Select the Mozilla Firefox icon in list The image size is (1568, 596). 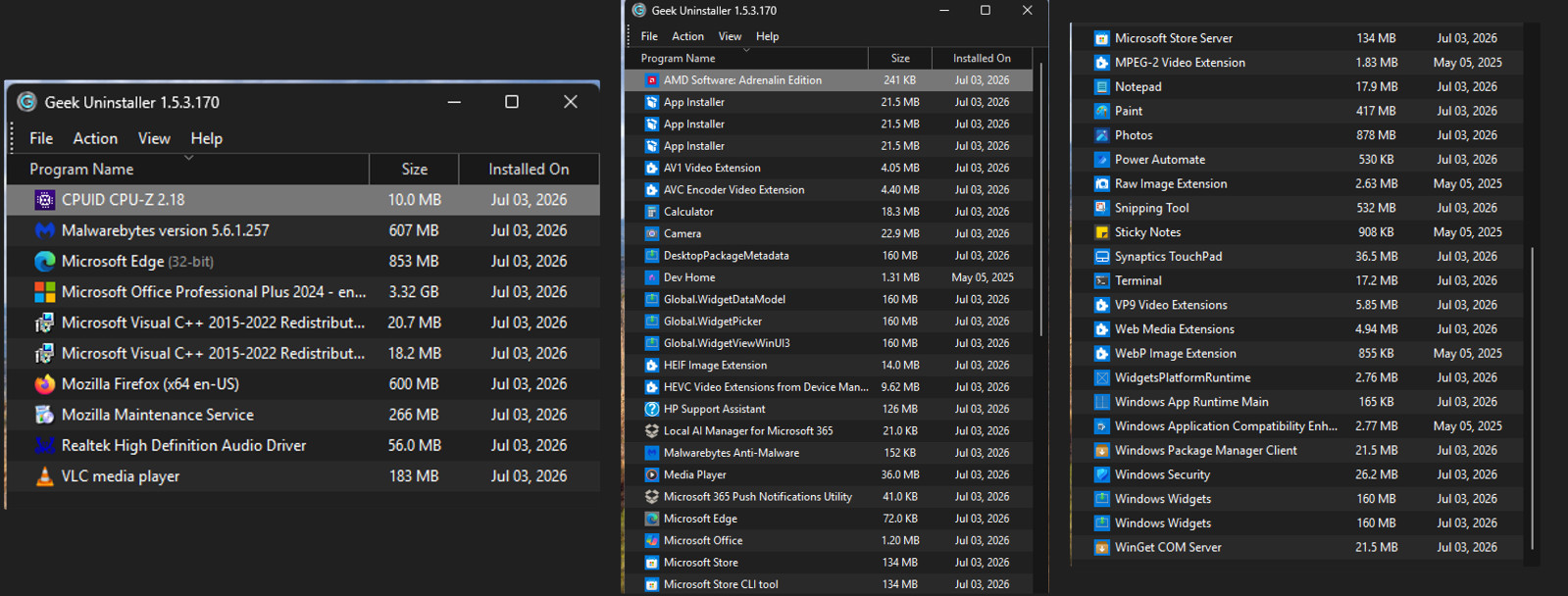click(44, 384)
